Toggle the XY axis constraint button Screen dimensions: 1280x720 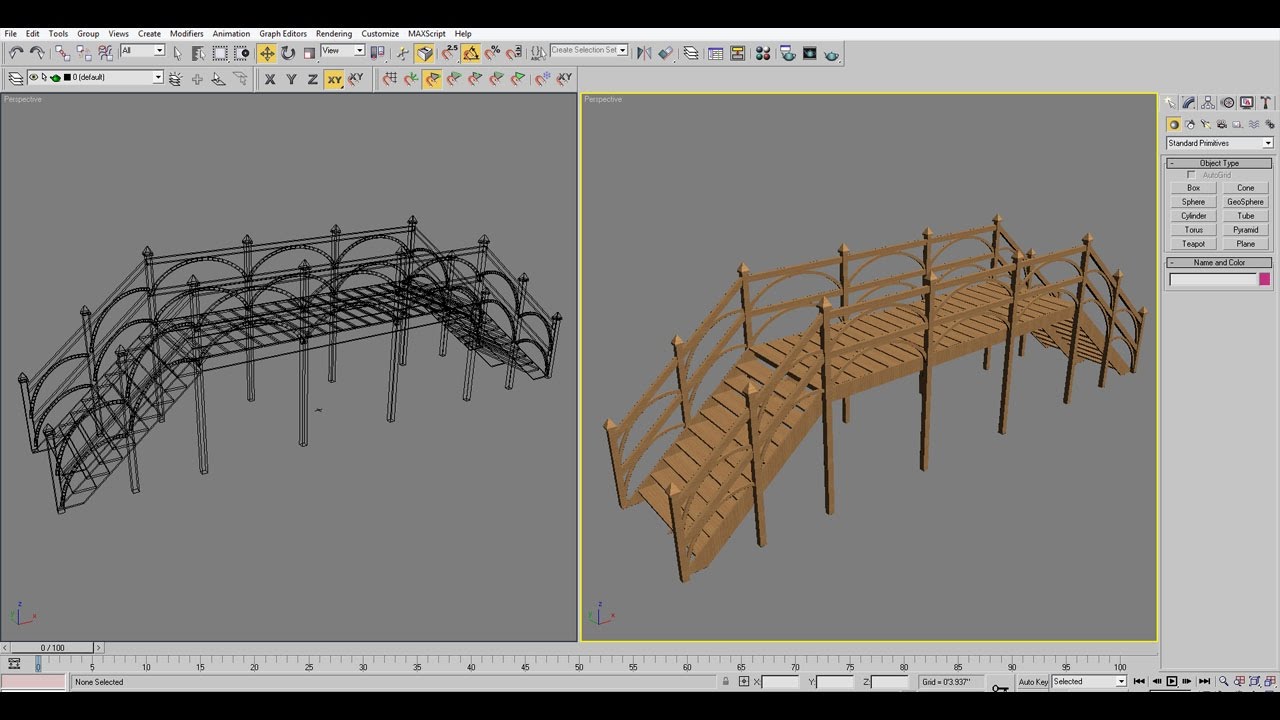tap(334, 79)
